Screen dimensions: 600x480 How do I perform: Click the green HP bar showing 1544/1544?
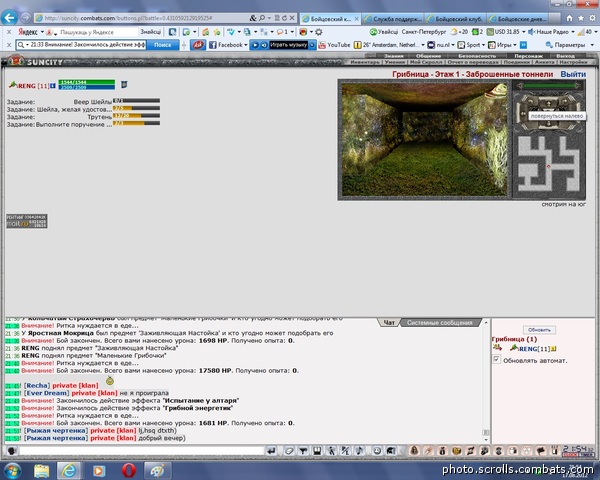click(87, 82)
